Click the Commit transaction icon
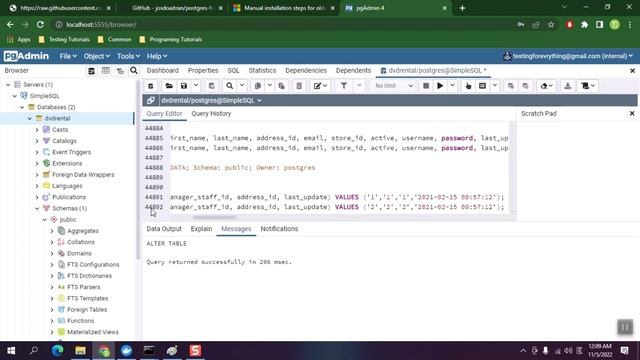The height and width of the screenshot is (360, 640). pyautogui.click(x=511, y=86)
